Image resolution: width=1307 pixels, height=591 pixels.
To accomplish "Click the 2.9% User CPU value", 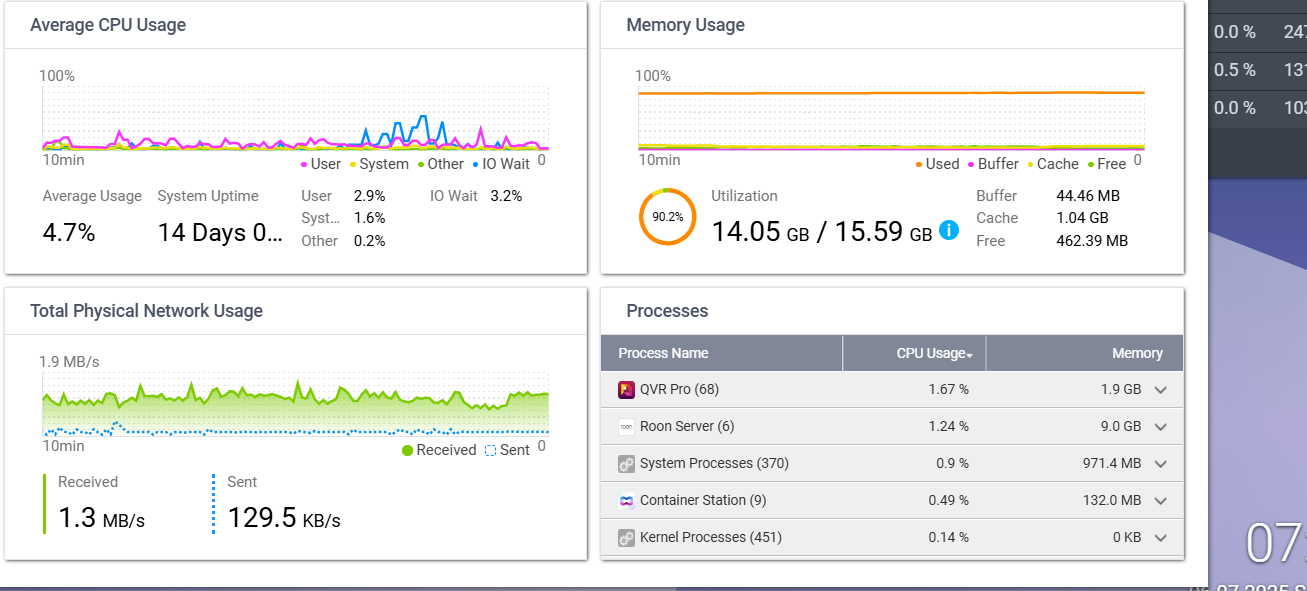I will (369, 196).
